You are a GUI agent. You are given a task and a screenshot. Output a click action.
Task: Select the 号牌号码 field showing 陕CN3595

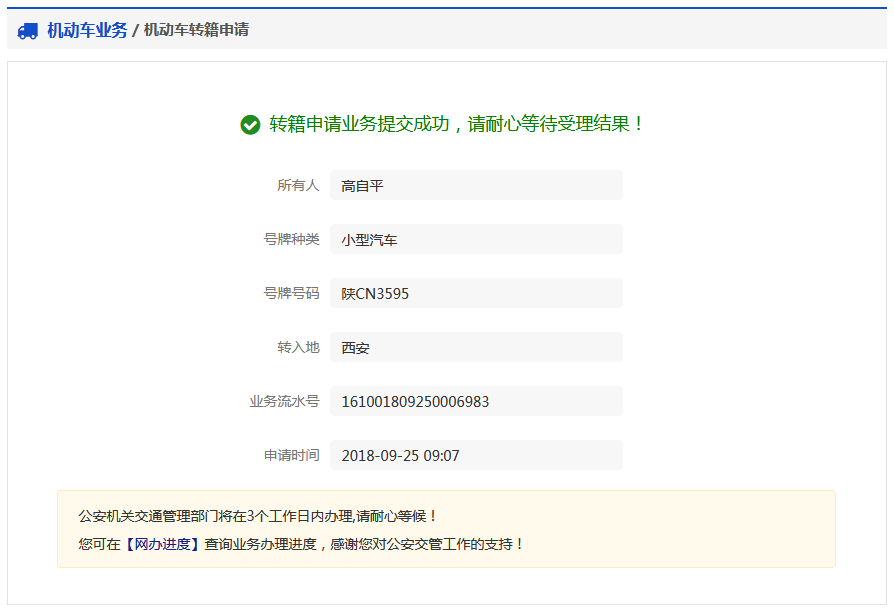pos(475,293)
